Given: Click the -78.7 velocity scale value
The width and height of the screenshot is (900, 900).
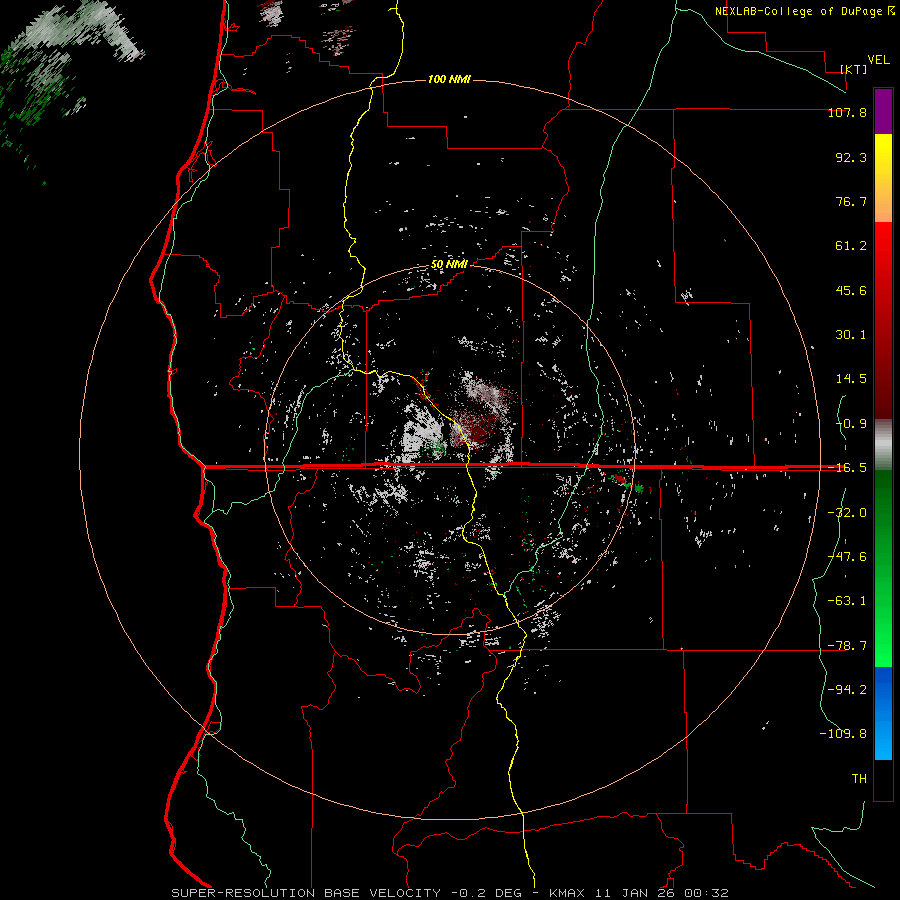Looking at the screenshot, I should click(x=847, y=646).
